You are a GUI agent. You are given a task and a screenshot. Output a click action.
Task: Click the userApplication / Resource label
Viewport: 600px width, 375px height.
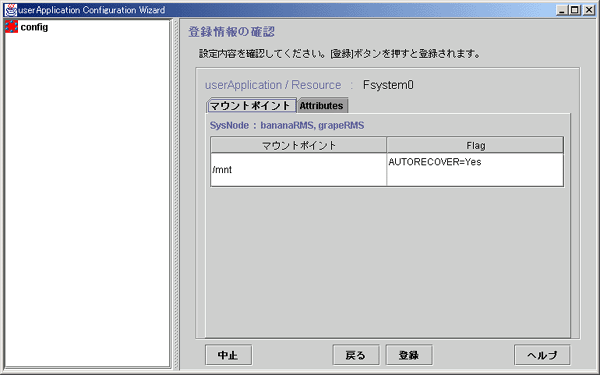273,85
